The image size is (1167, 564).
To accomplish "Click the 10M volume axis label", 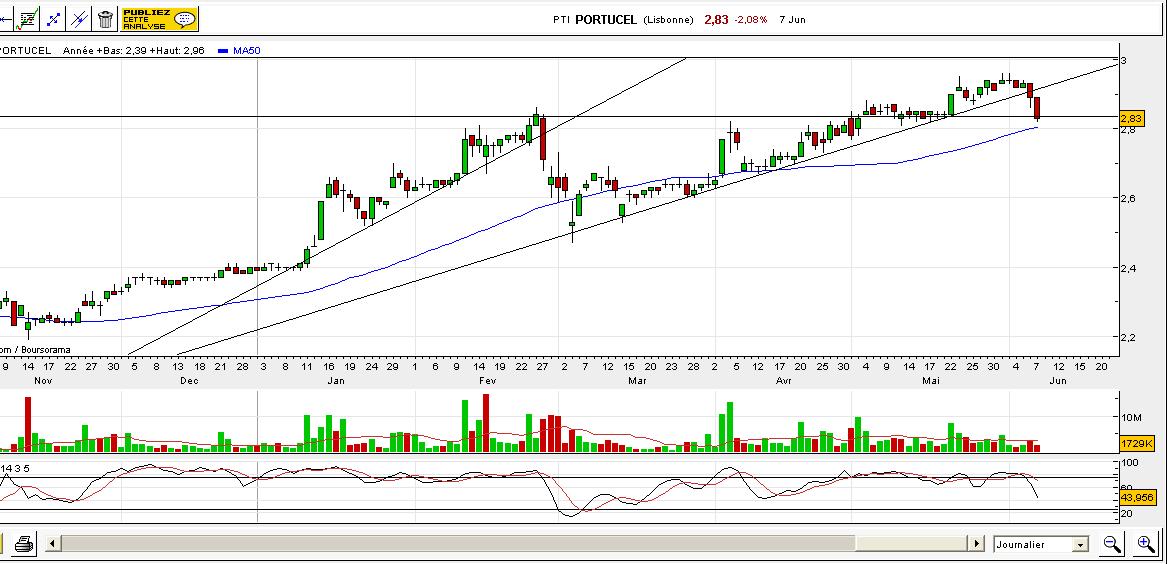I will click(1133, 418).
